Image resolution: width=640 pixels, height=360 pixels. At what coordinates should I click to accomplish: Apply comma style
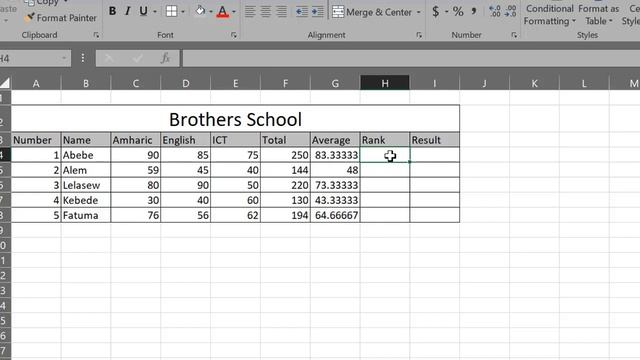[474, 11]
